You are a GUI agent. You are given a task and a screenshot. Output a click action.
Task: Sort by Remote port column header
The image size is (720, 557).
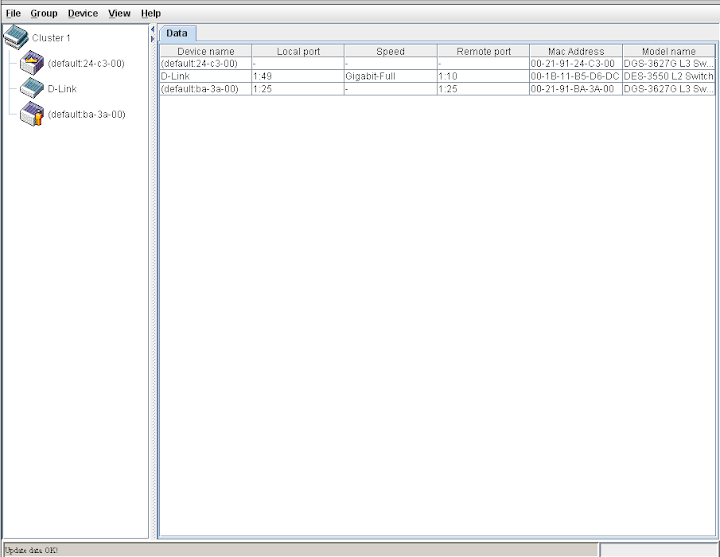point(484,51)
